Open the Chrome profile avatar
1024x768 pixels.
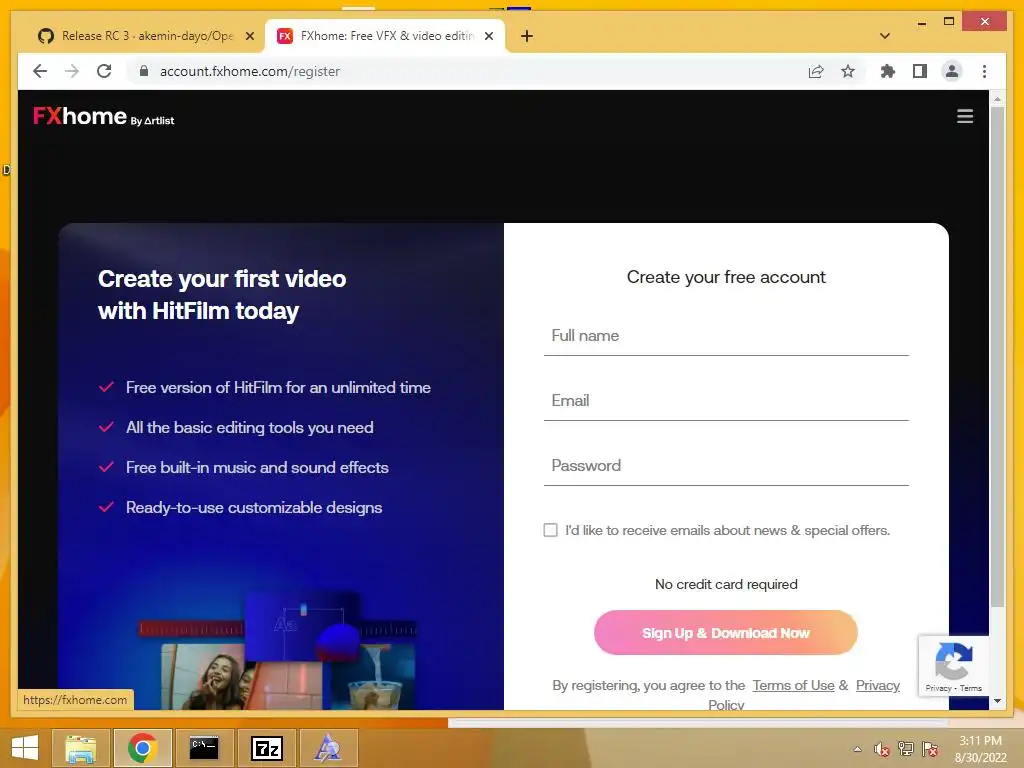tap(952, 71)
